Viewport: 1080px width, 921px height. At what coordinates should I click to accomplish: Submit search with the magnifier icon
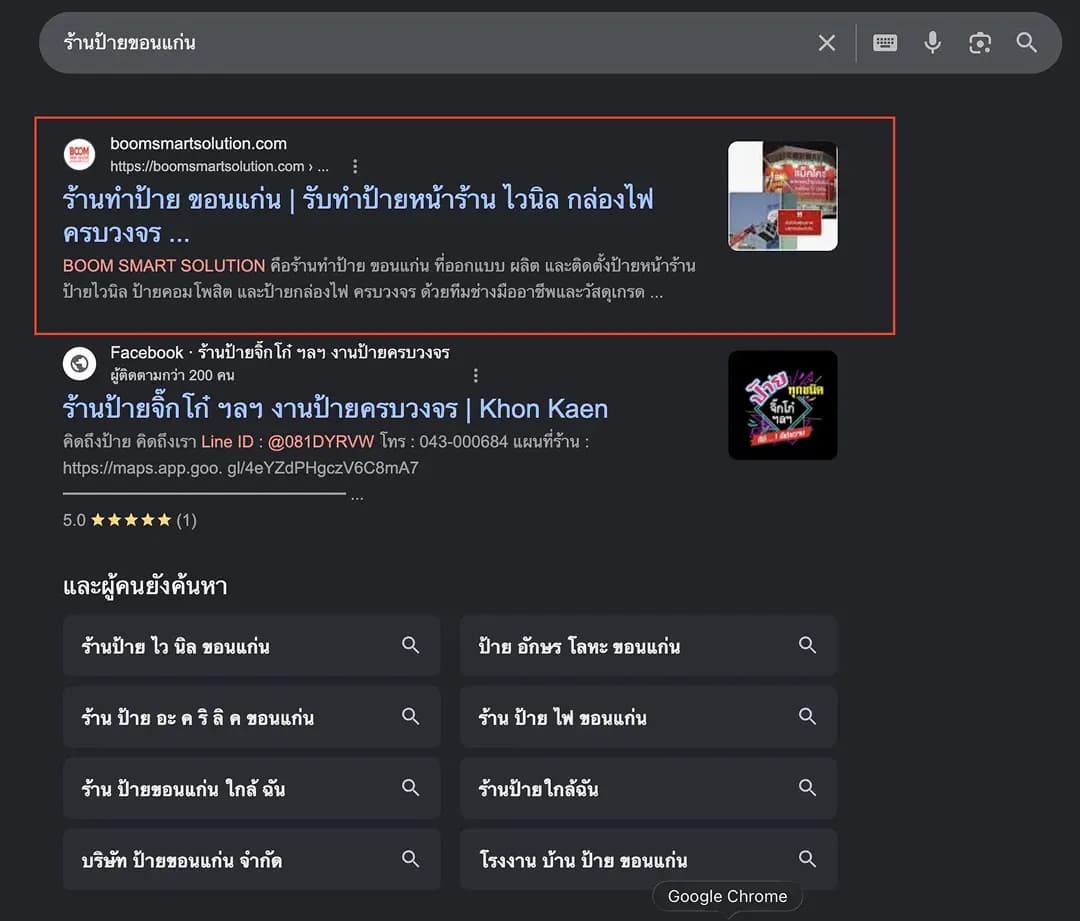point(1026,43)
